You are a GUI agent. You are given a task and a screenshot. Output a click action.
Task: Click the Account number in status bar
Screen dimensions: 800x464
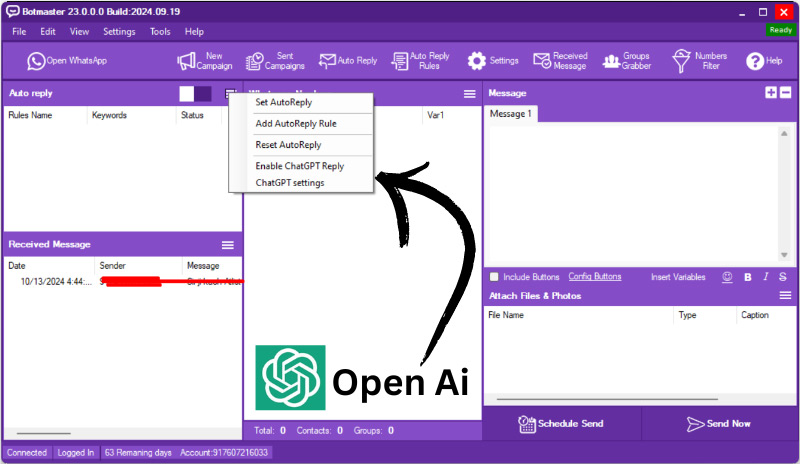[223, 453]
